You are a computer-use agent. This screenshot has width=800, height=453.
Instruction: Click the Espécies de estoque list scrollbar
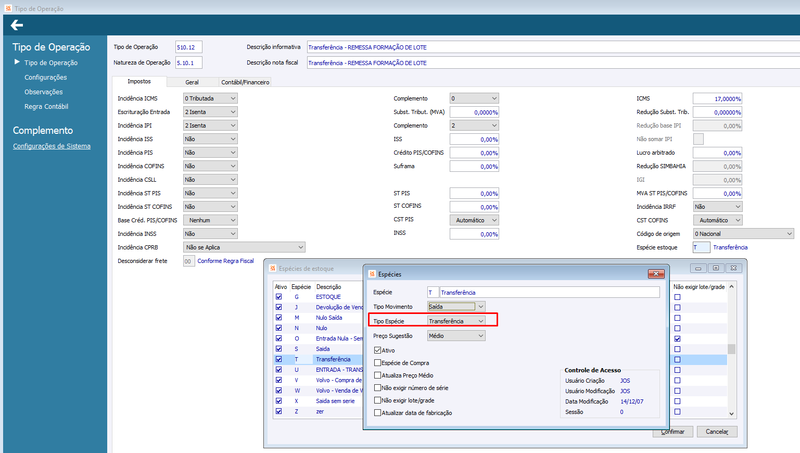coord(731,350)
